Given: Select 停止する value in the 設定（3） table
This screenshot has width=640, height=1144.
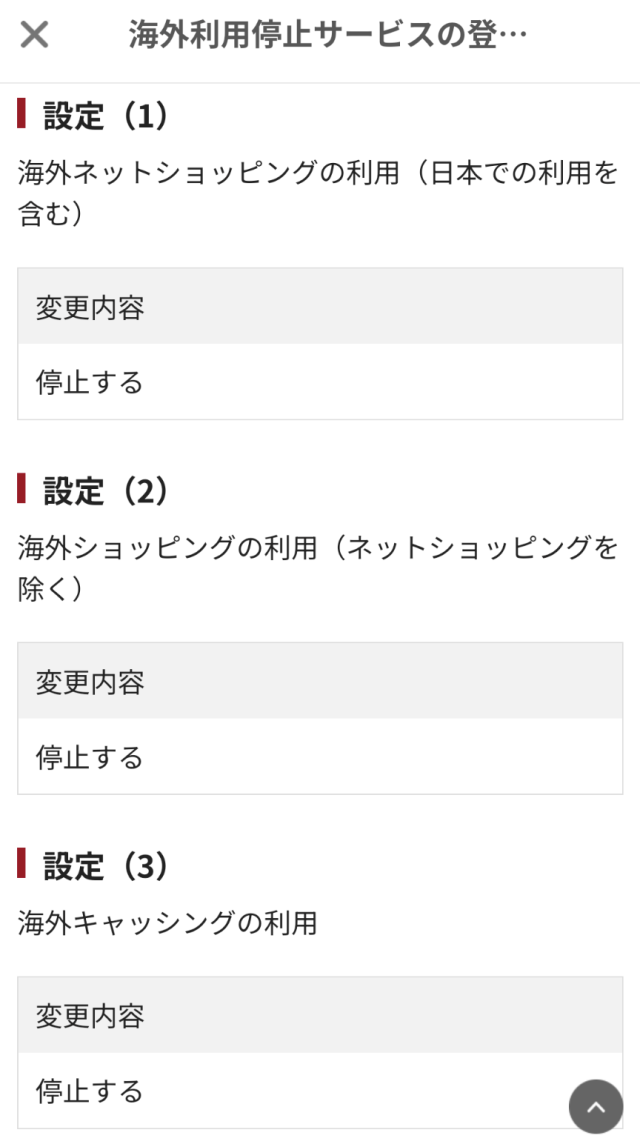Looking at the screenshot, I should 90,1091.
